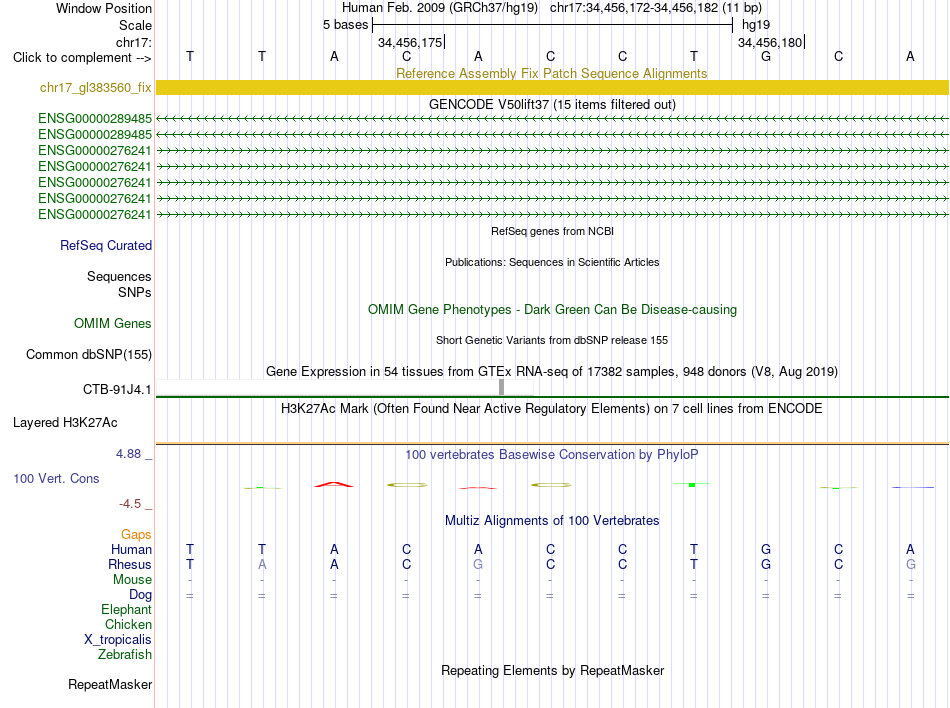The height and width of the screenshot is (708, 950).
Task: Click 'Human Feb. 2009 (GRCh37/hg19)' header text
Action: point(440,8)
